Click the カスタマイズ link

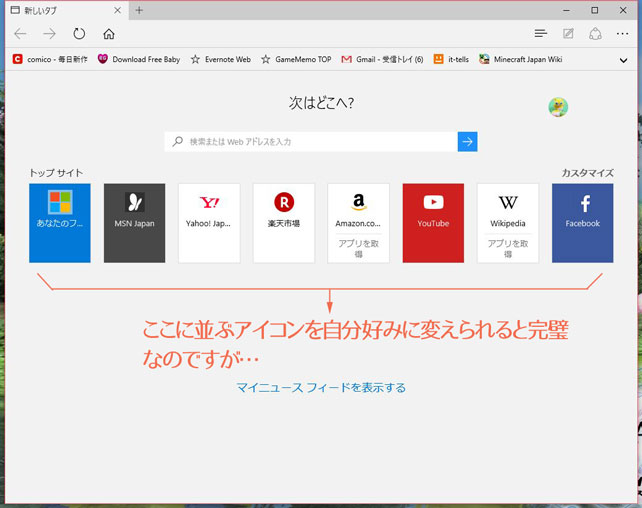[588, 173]
